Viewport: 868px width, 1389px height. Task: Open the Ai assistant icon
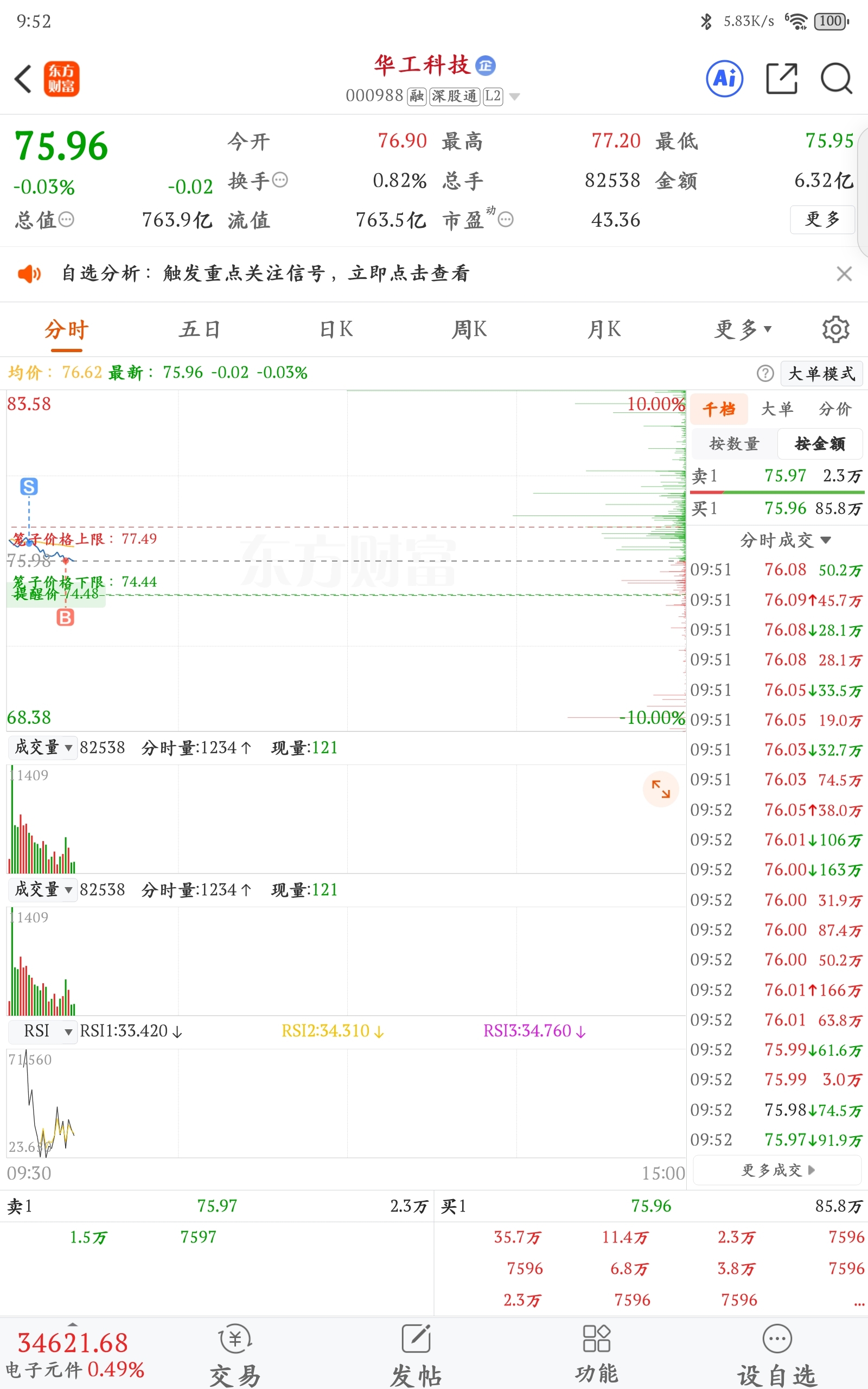tap(724, 79)
